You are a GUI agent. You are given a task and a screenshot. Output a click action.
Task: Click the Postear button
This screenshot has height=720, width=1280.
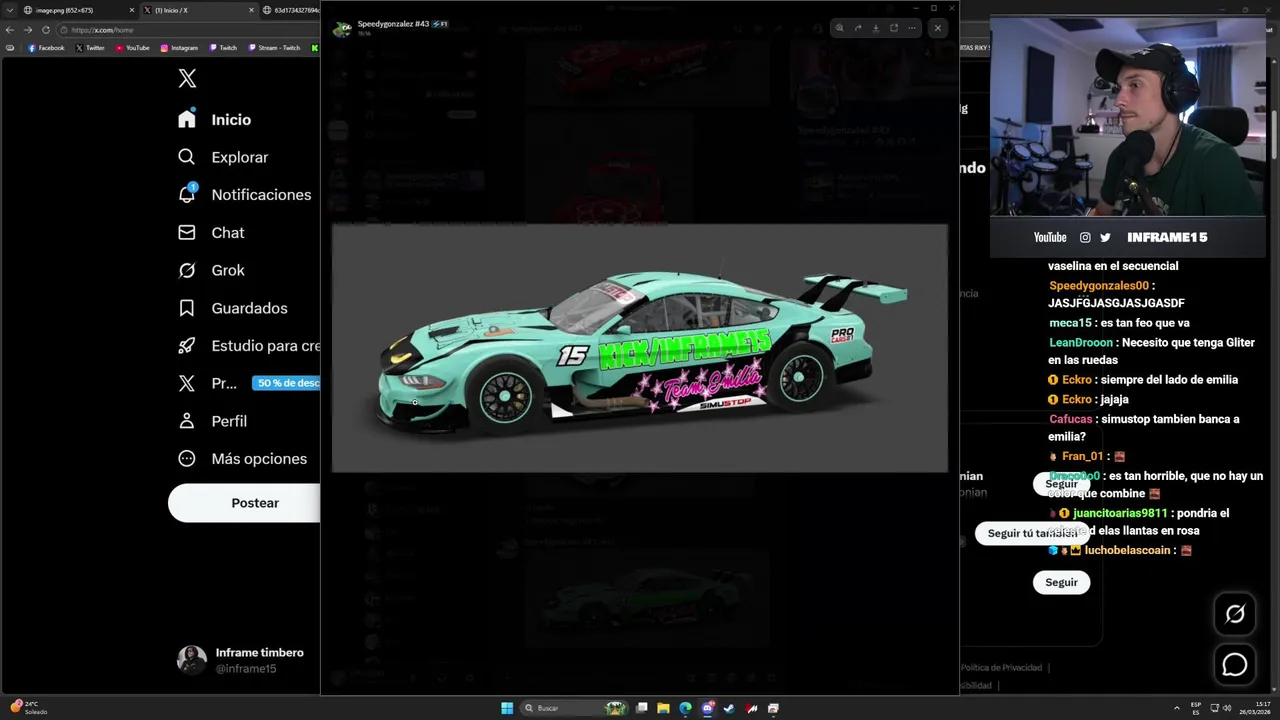tap(244, 503)
